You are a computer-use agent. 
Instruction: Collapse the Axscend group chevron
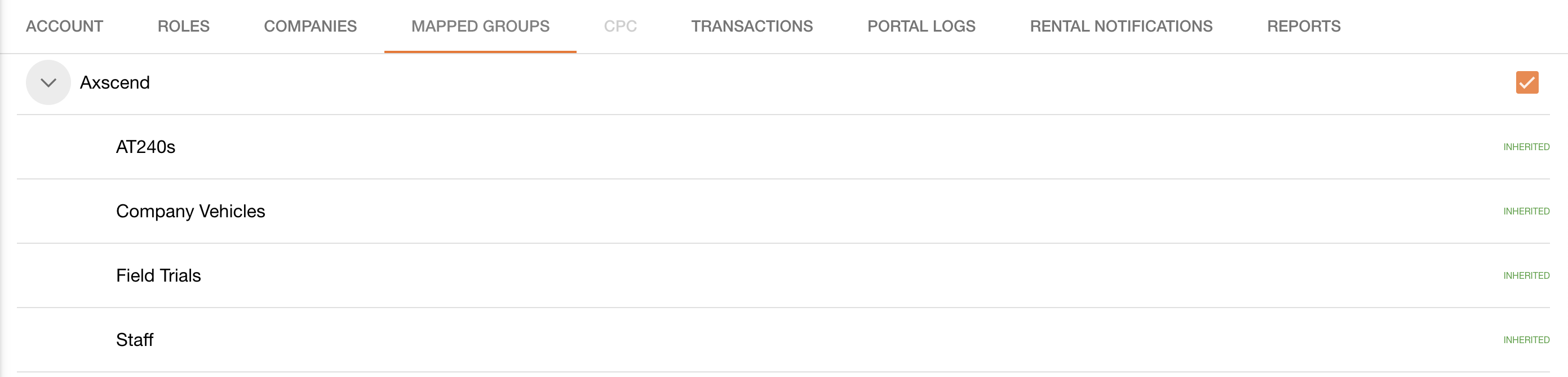[x=48, y=82]
